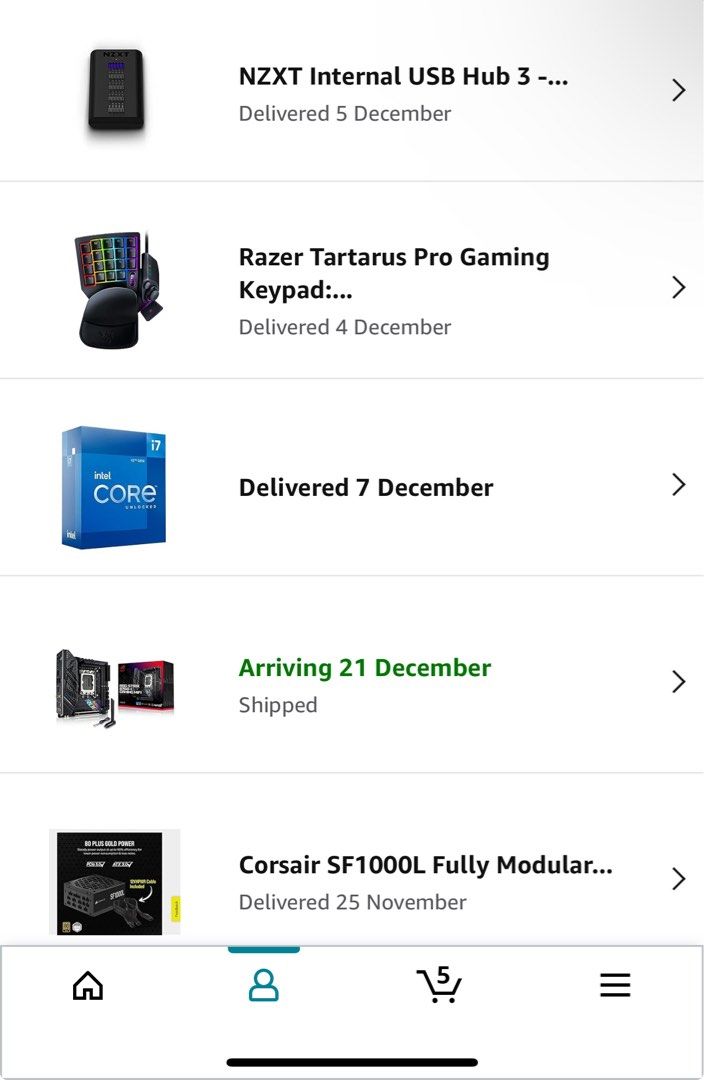This screenshot has height=1080, width=704.
Task: Select the Corsair power supply image
Action: [114, 882]
